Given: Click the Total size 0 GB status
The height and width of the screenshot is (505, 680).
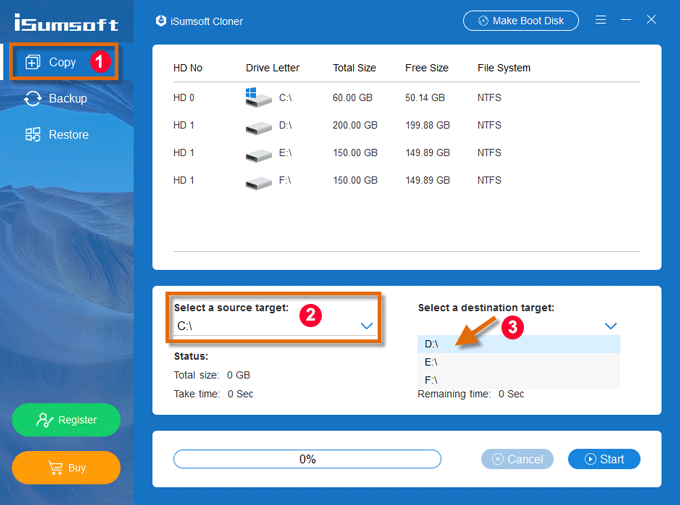Looking at the screenshot, I should pos(212,375).
